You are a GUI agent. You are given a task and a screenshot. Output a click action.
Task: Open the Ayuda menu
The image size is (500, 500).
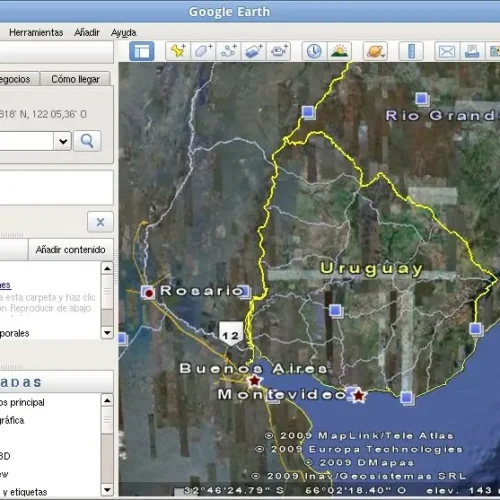123,32
